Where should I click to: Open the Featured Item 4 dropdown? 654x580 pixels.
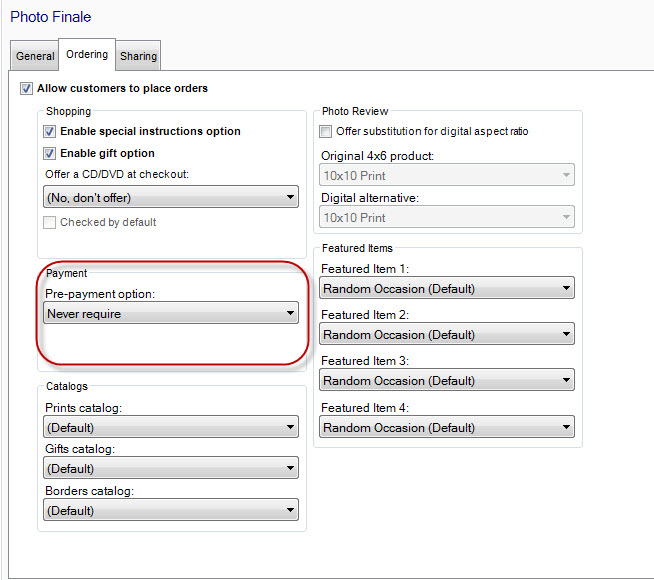click(447, 427)
